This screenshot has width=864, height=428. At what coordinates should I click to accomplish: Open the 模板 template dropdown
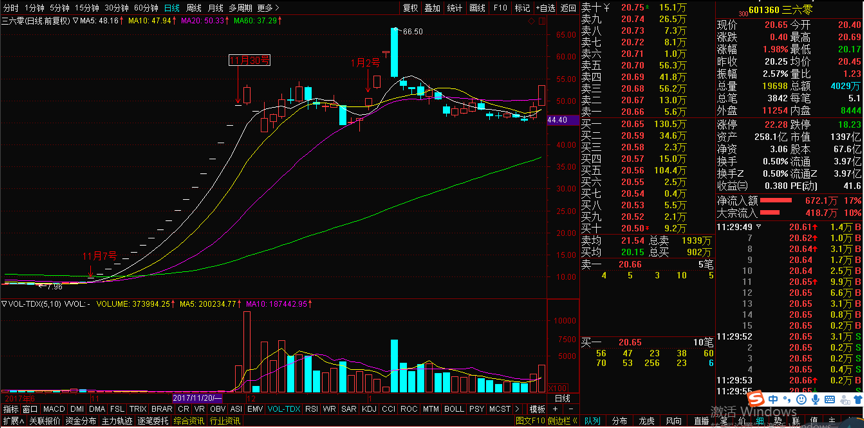click(537, 409)
